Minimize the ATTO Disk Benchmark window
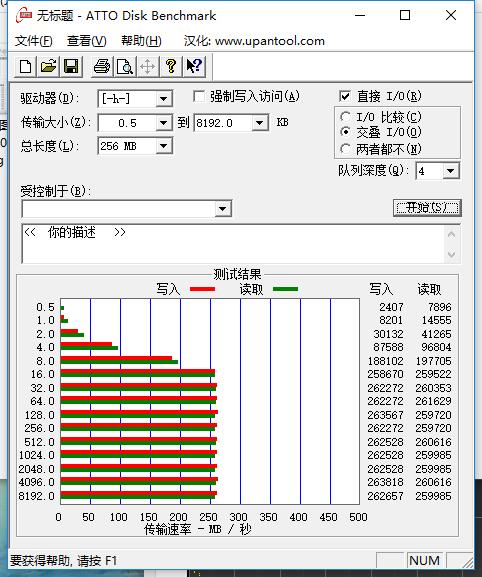Viewport: 482px width, 577px height. (x=360, y=15)
